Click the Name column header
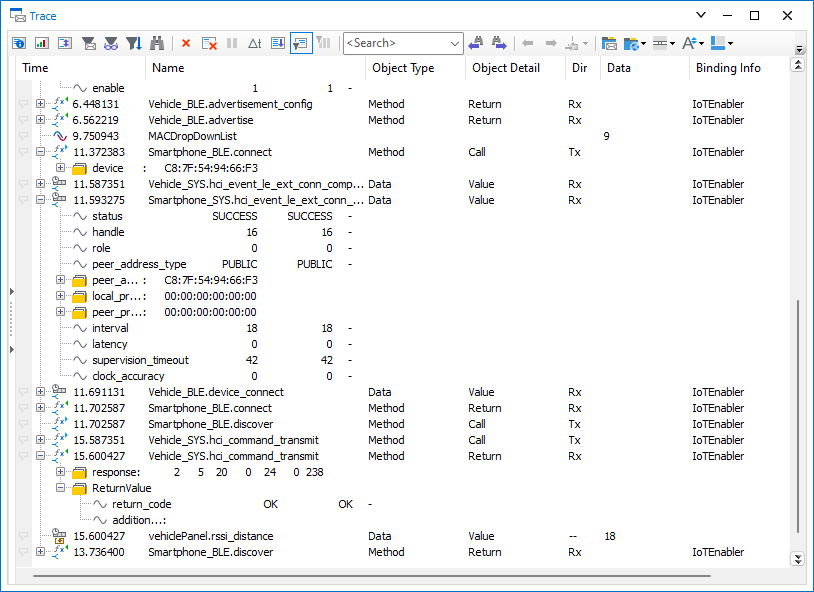 (x=255, y=68)
